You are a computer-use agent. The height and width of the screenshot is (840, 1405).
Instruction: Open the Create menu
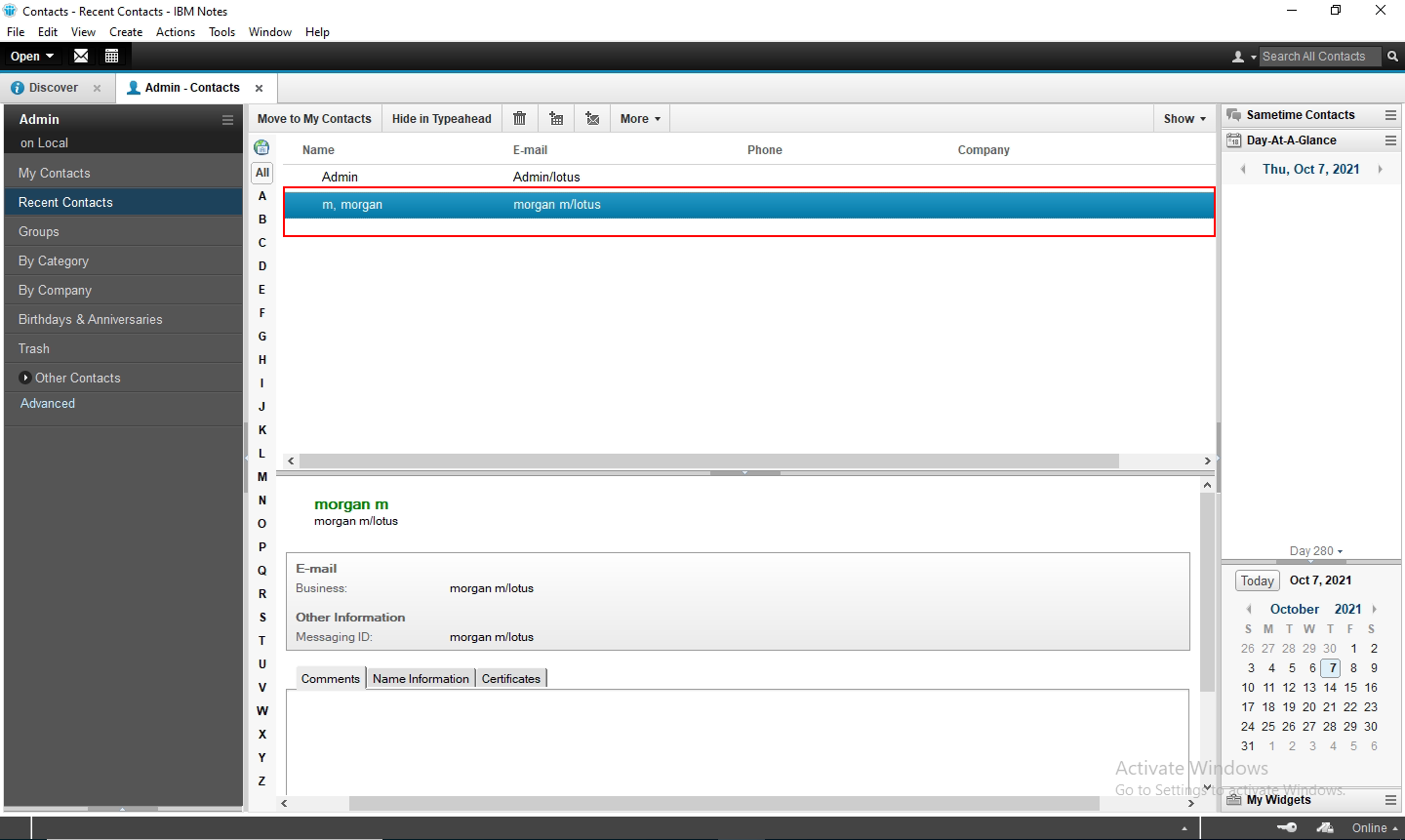[126, 31]
